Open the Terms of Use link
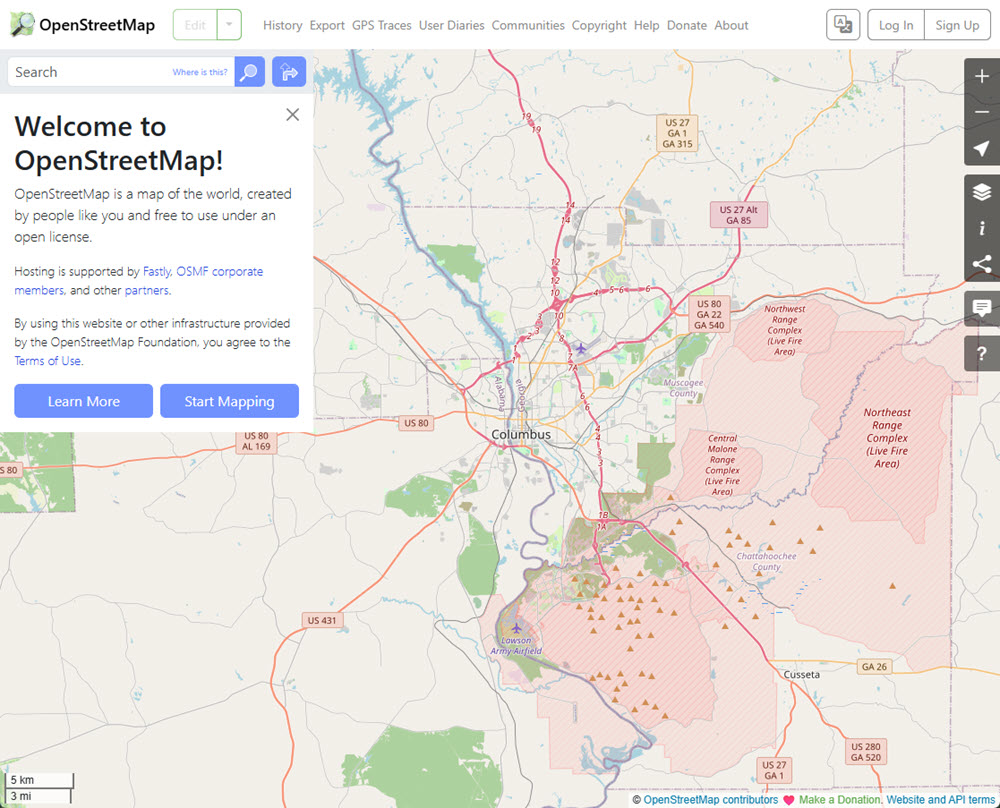Viewport: 1000px width, 808px height. [x=48, y=361]
